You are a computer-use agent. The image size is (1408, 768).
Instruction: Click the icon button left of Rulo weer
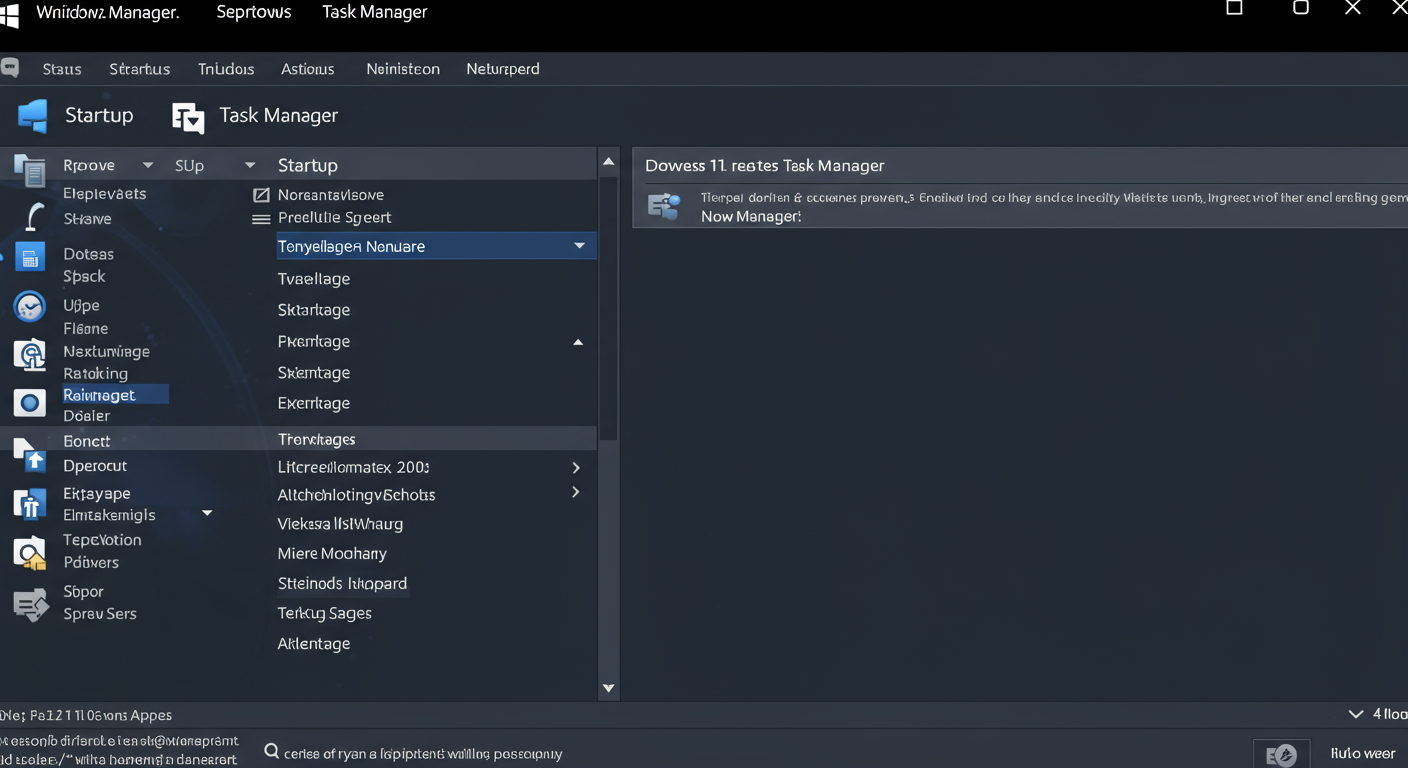[1281, 755]
